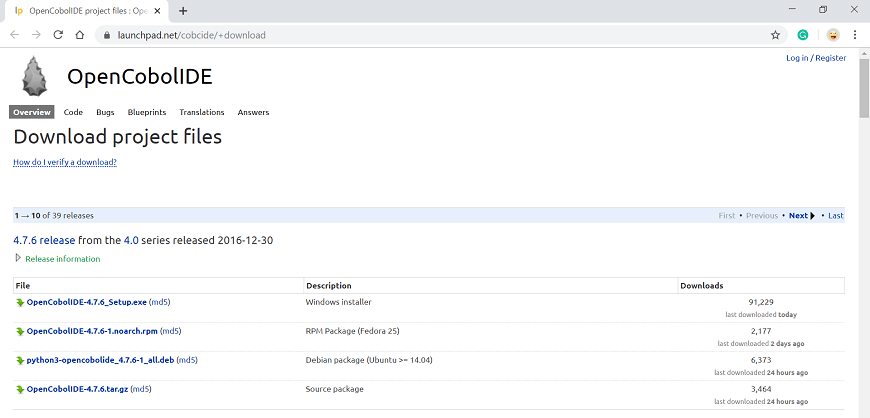Click the scrollbar up arrow

864,53
